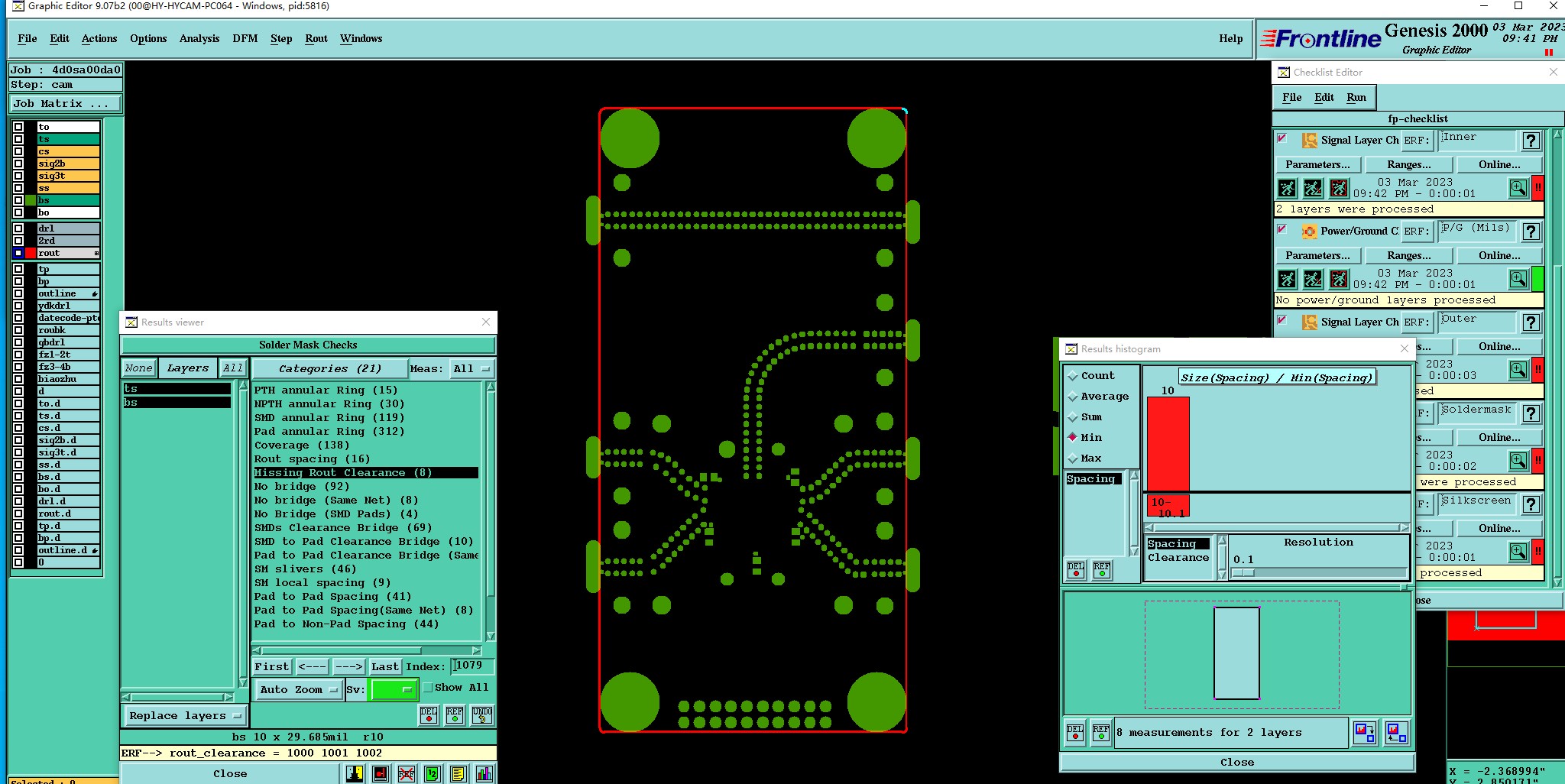Screen dimensions: 1565x784
Task: Open the DFM menu
Action: click(245, 39)
